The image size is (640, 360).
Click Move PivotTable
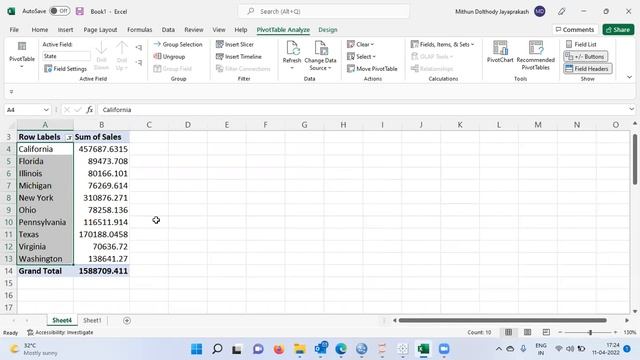(x=372, y=69)
